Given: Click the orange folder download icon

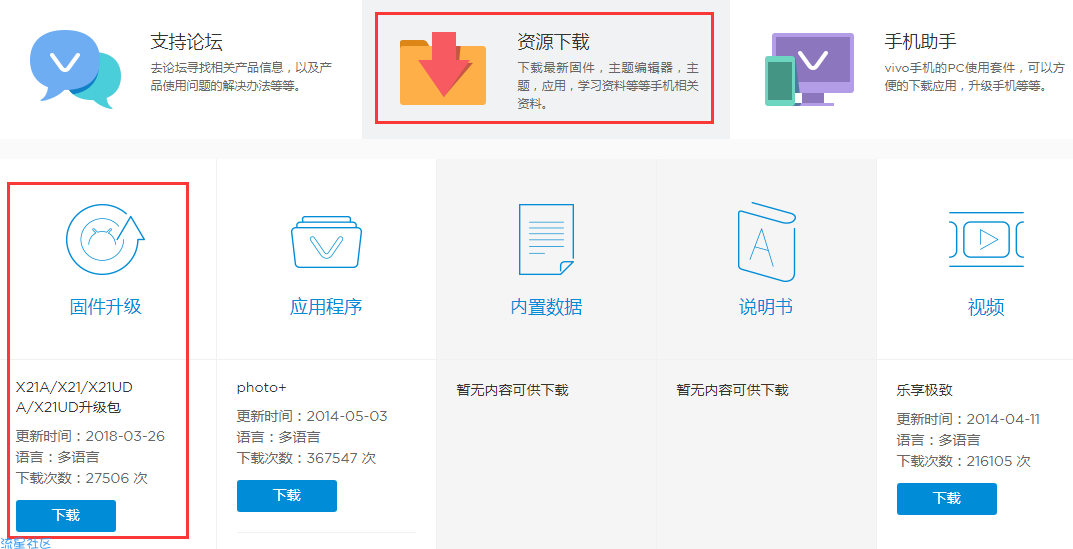Looking at the screenshot, I should [443, 68].
